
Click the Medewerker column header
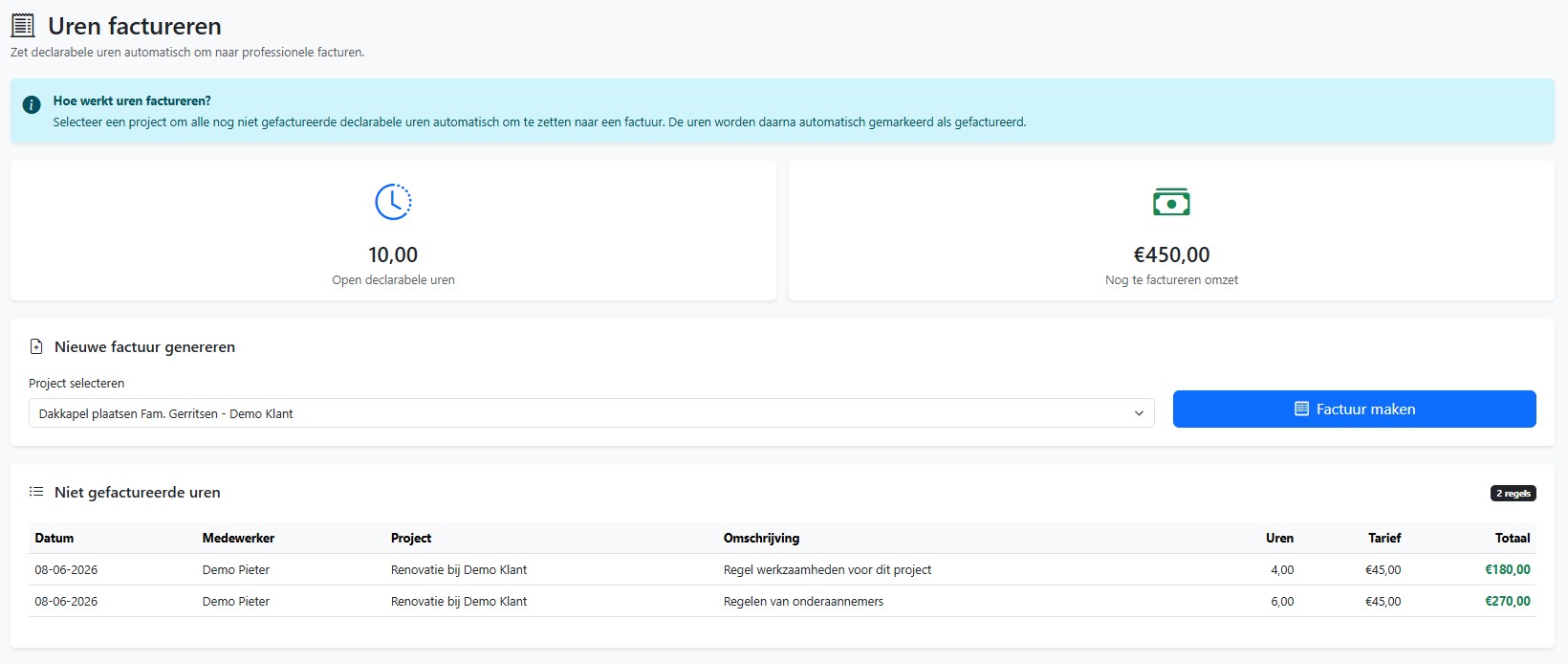pos(238,538)
